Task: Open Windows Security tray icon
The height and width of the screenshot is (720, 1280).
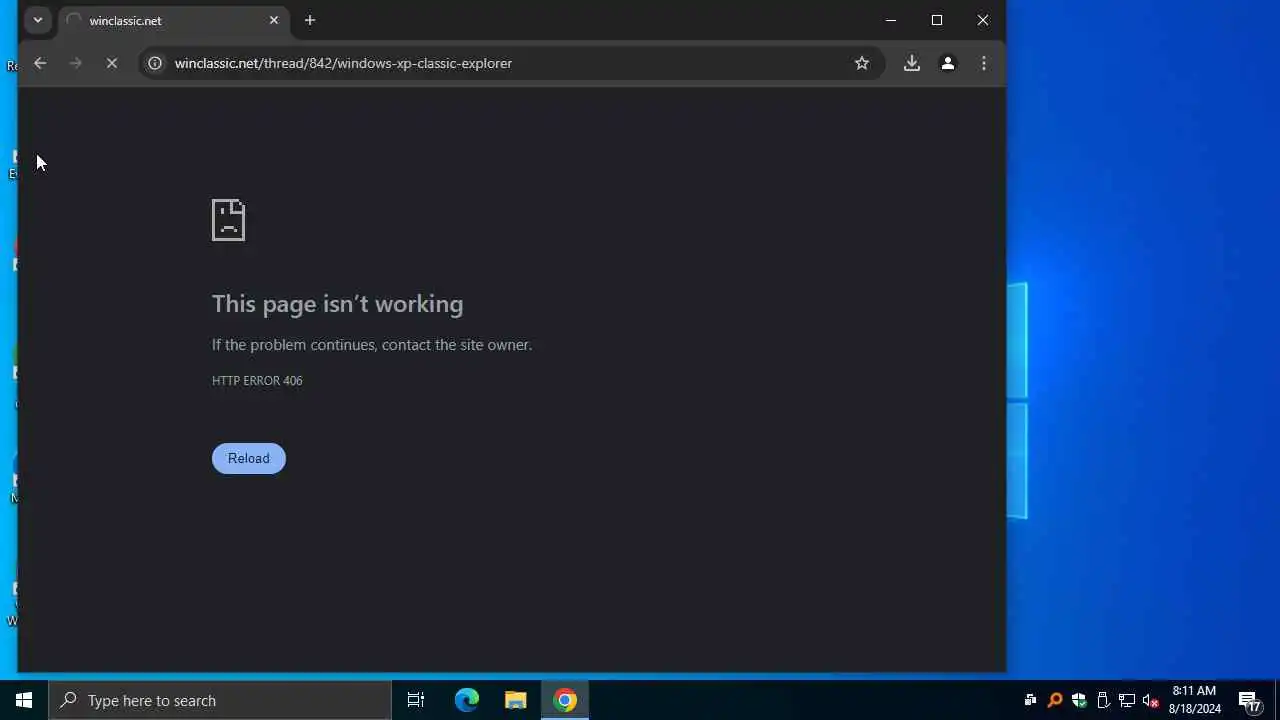Action: (x=1078, y=700)
